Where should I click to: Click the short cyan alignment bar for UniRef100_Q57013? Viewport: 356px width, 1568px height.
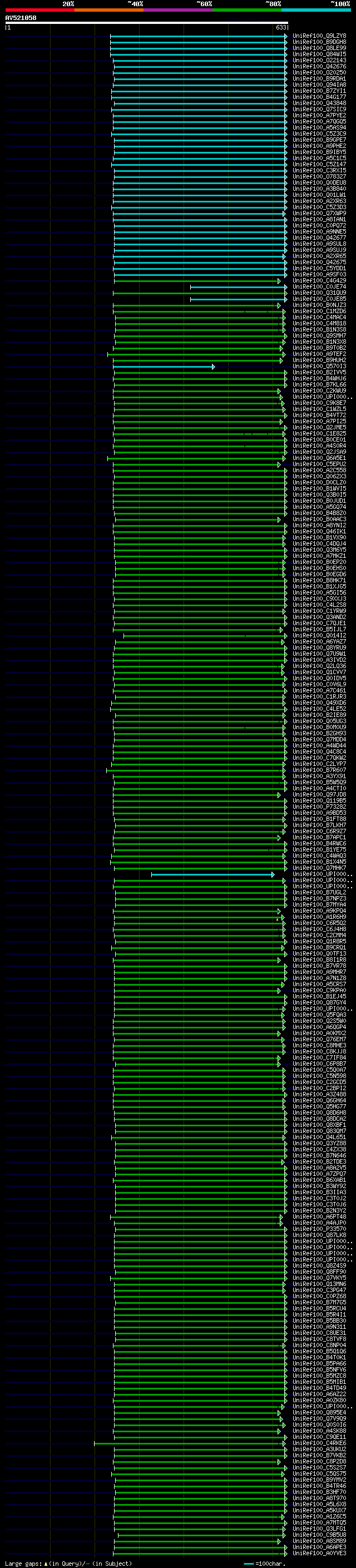point(164,367)
